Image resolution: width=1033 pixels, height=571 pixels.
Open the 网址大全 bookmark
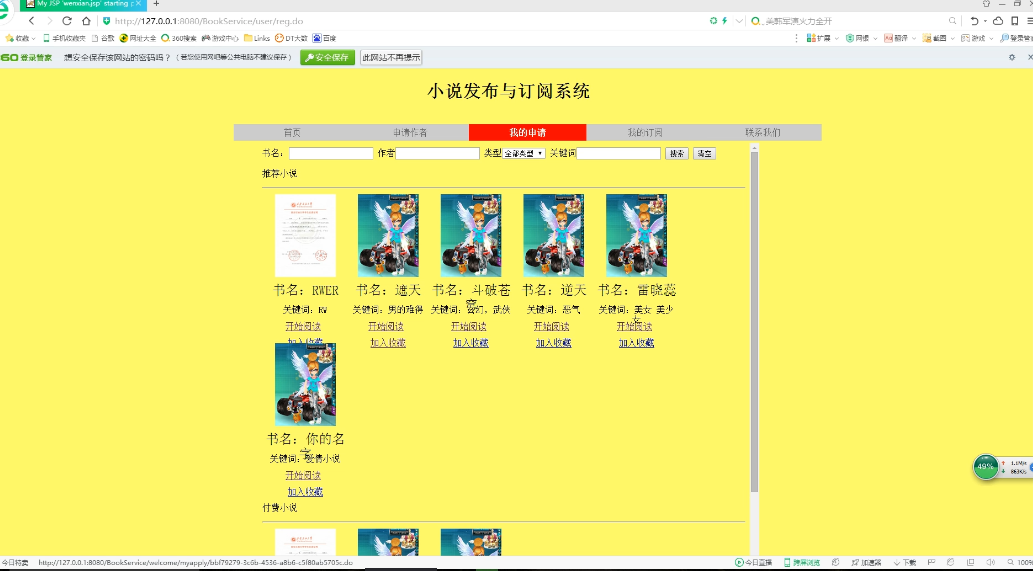[138, 38]
